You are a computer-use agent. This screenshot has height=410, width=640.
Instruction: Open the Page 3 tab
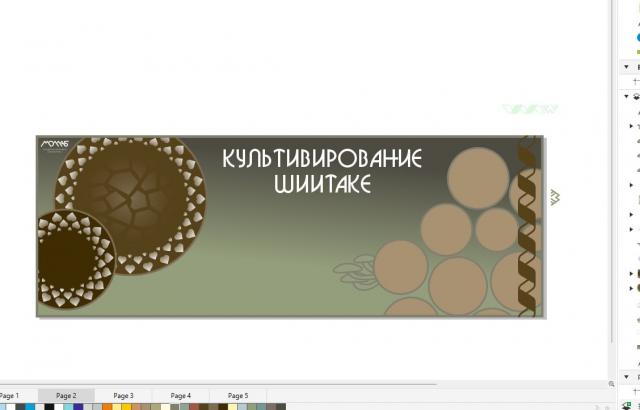(123, 396)
